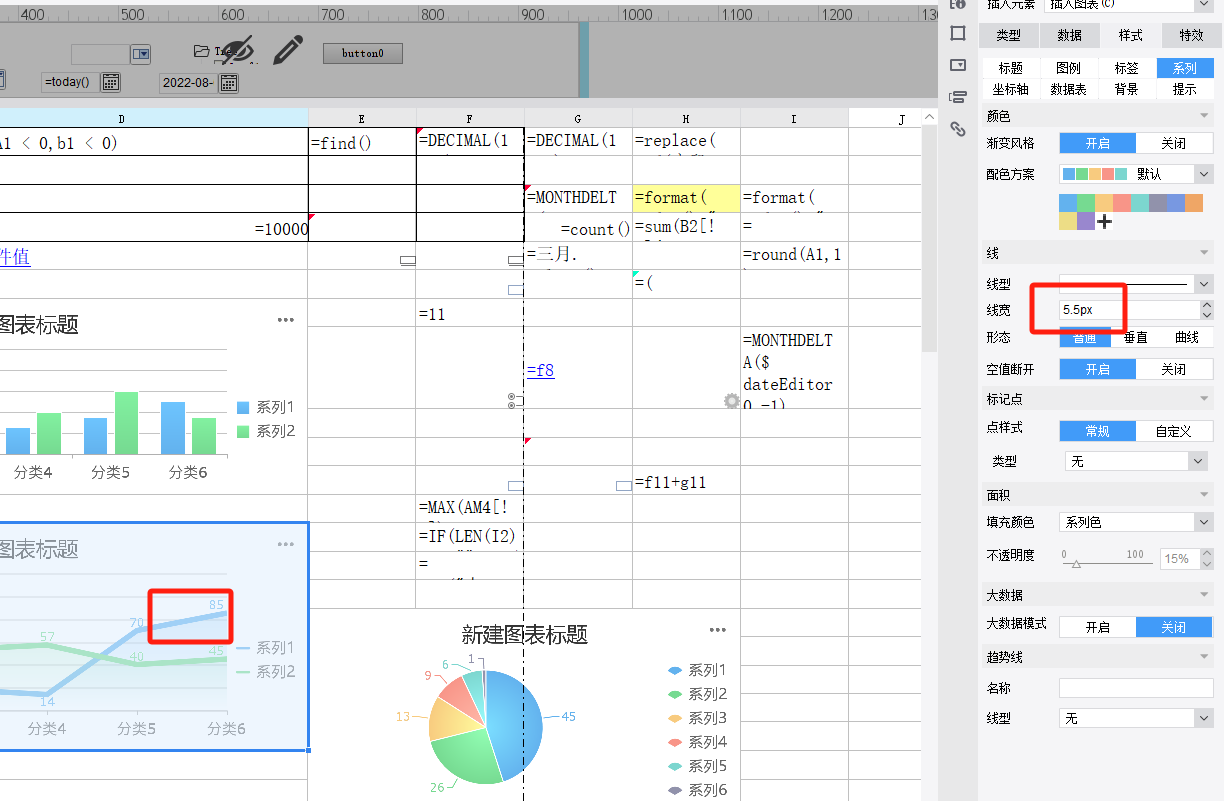This screenshot has width=1224, height=801.
Task: Click the =f8 hyperlink cell
Action: [540, 370]
